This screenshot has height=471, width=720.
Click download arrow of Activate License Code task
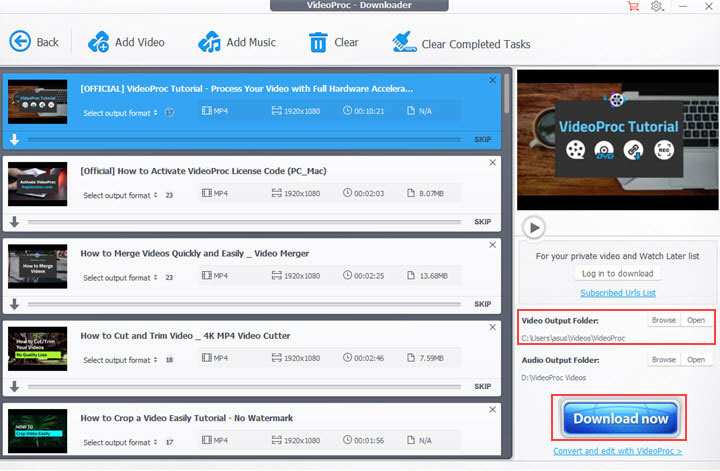(x=15, y=222)
